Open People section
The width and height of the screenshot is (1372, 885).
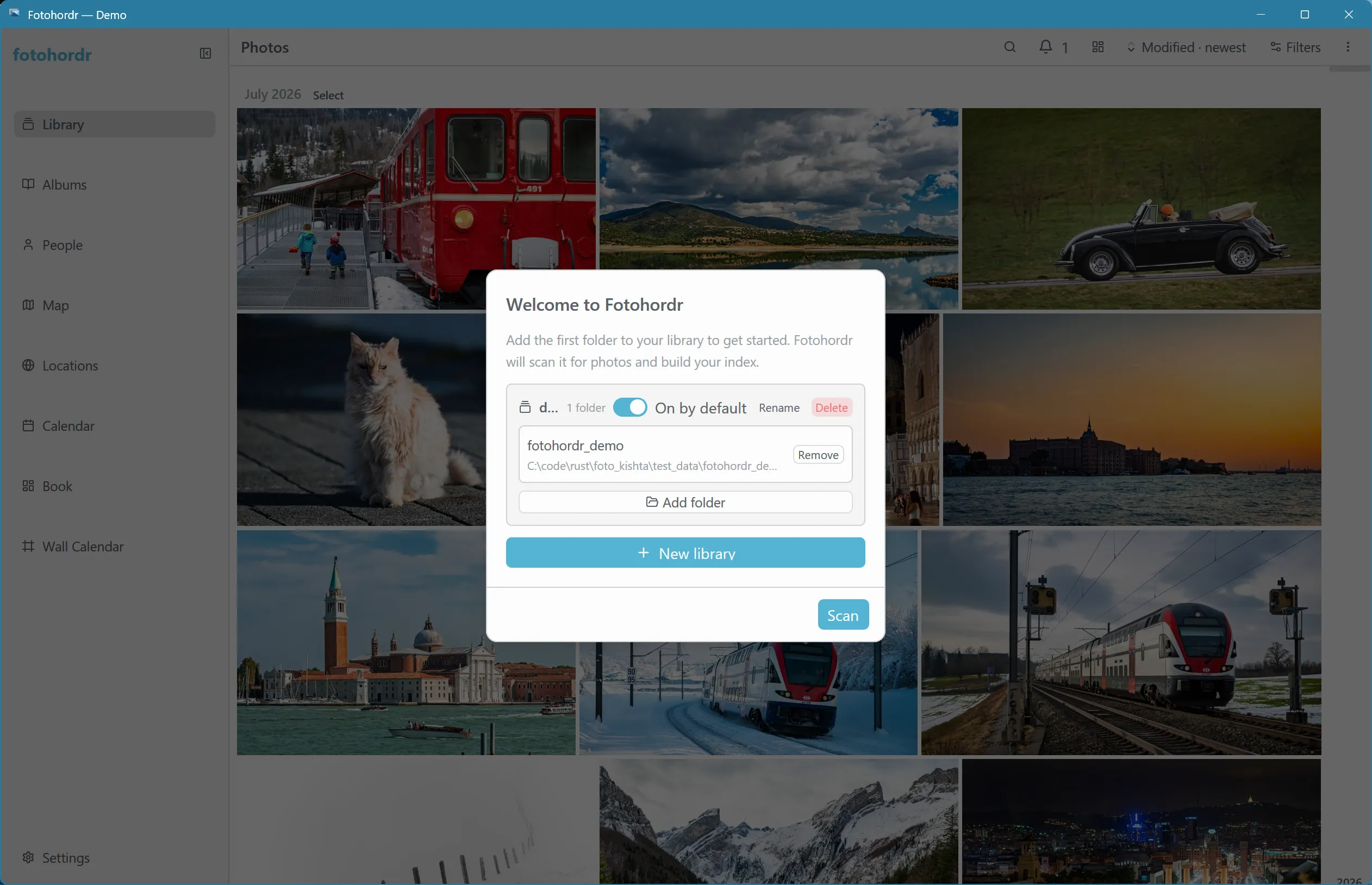pyautogui.click(x=115, y=245)
